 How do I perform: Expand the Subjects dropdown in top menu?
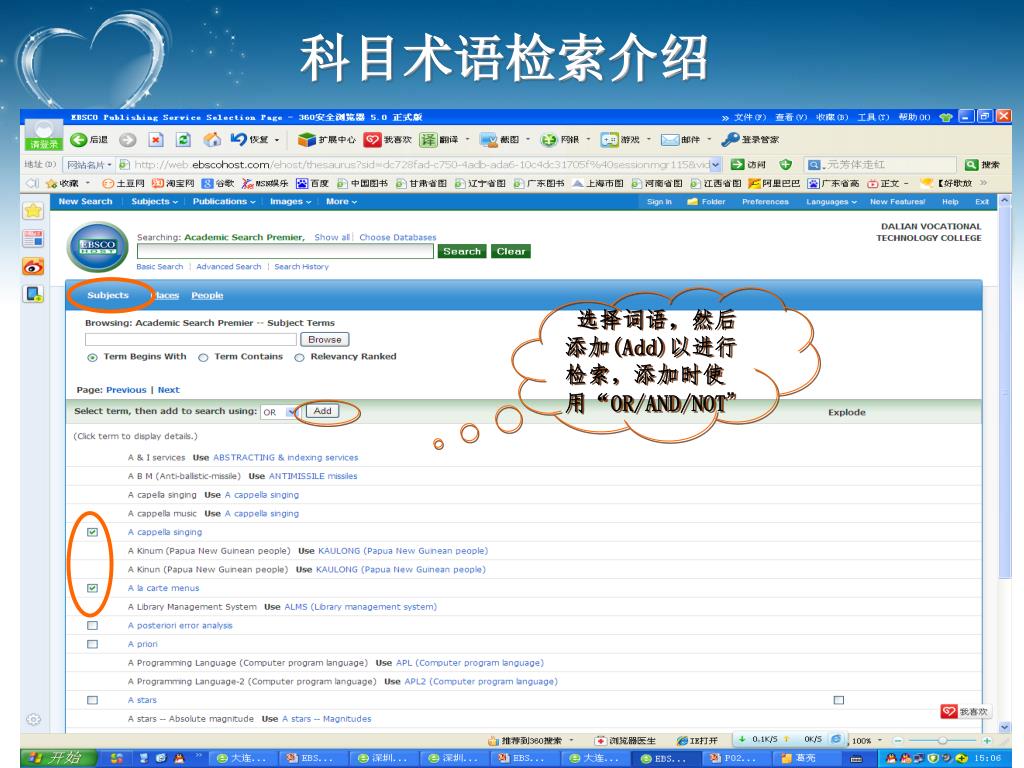point(154,202)
